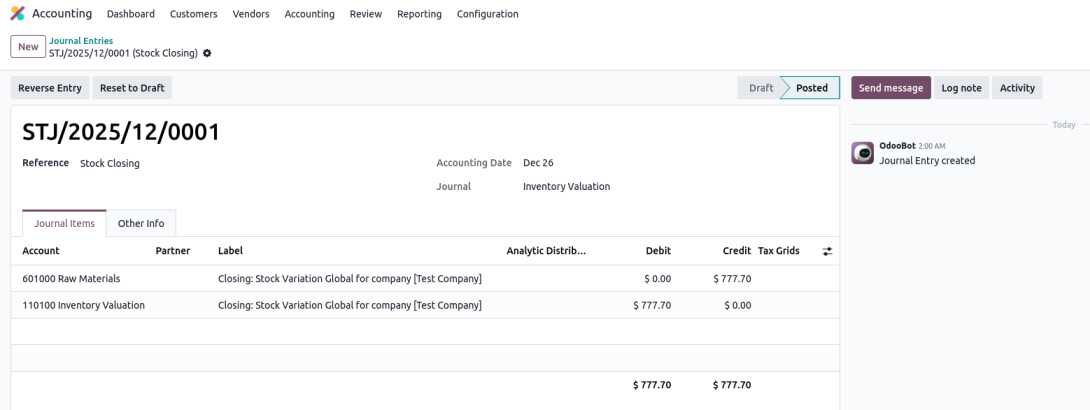Expand the Vendors menu
Image resolution: width=1090 pixels, height=410 pixels.
pyautogui.click(x=250, y=14)
